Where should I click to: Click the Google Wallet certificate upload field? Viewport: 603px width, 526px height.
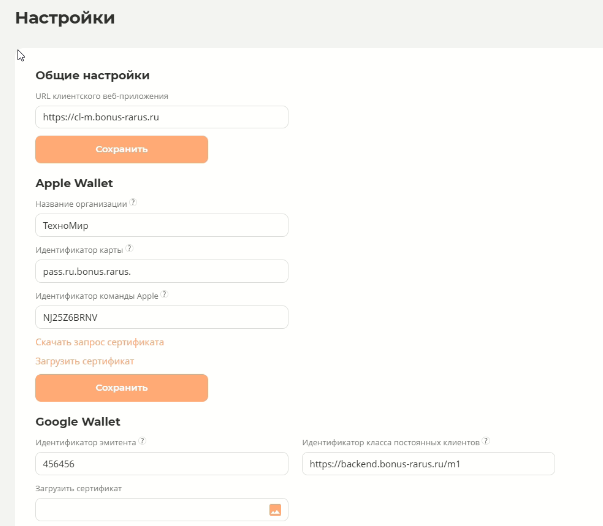pyautogui.click(x=150, y=510)
